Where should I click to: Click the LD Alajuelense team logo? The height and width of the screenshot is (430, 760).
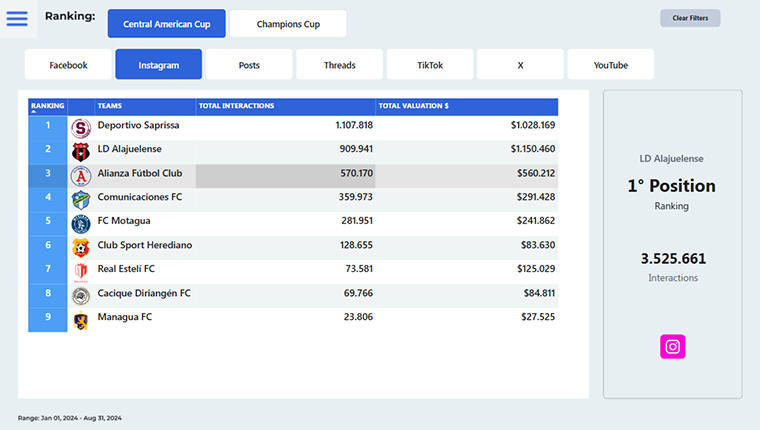pos(81,152)
